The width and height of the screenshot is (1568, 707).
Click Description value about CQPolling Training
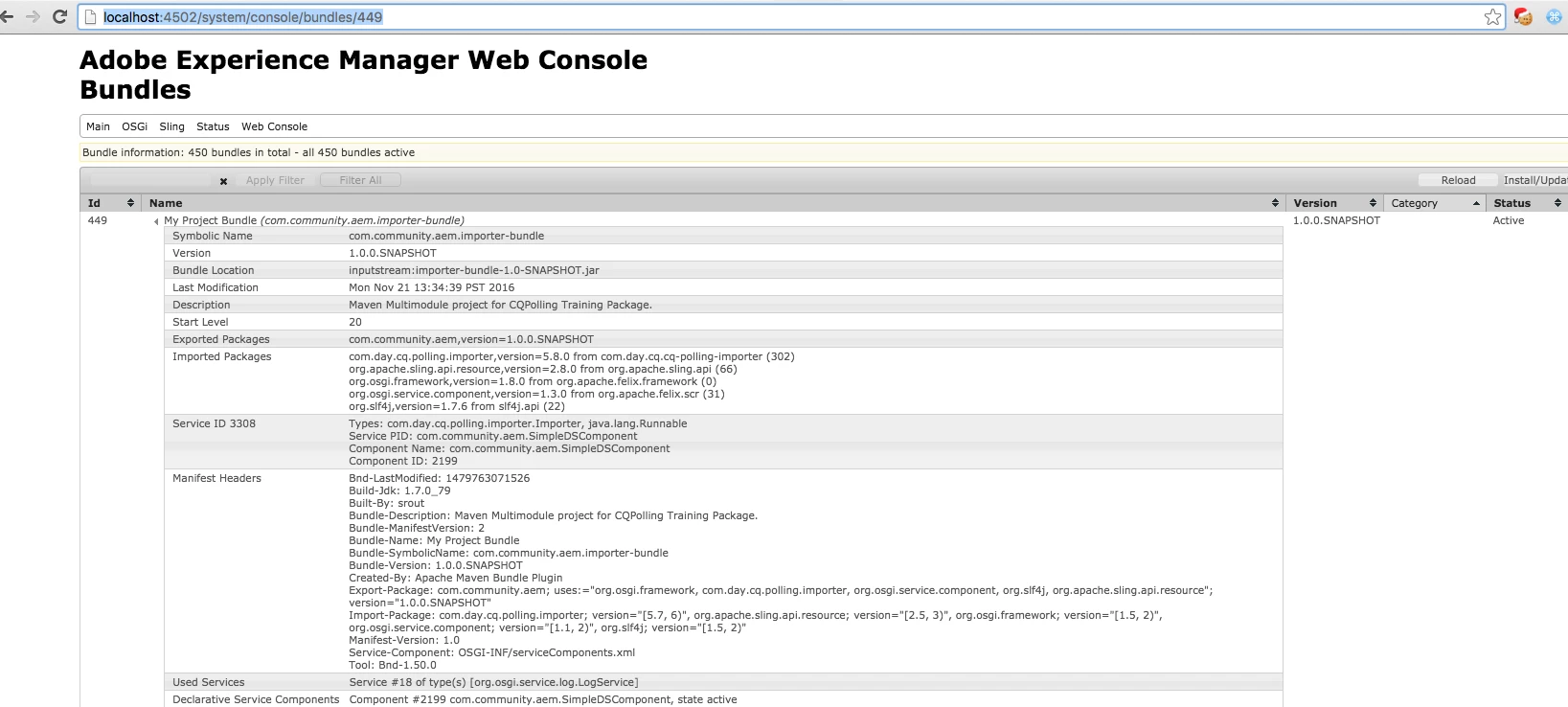(x=500, y=305)
